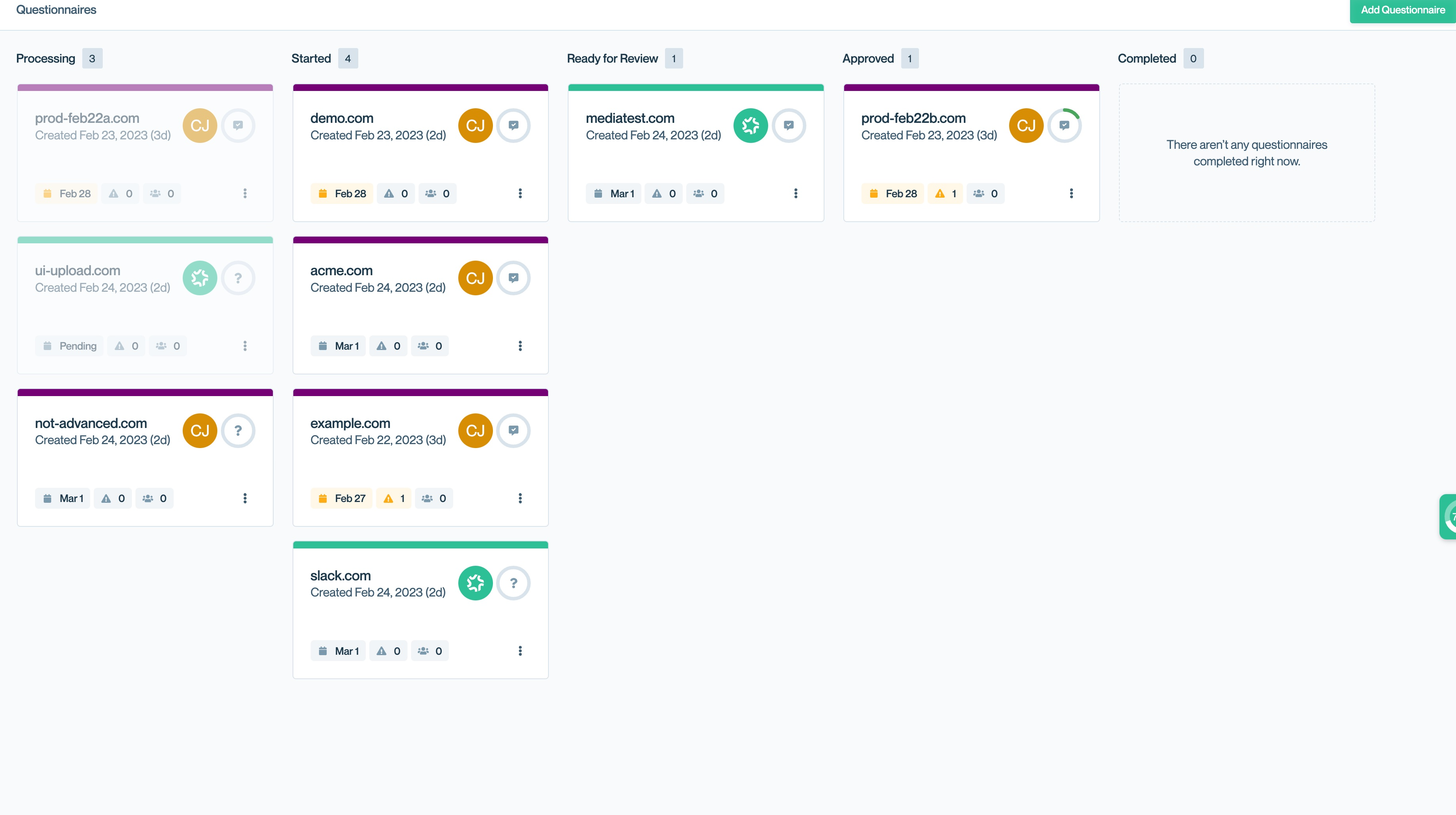This screenshot has height=815, width=1456.
Task: Click Feb 28 due date on prod-feb22b.com
Action: (x=893, y=193)
